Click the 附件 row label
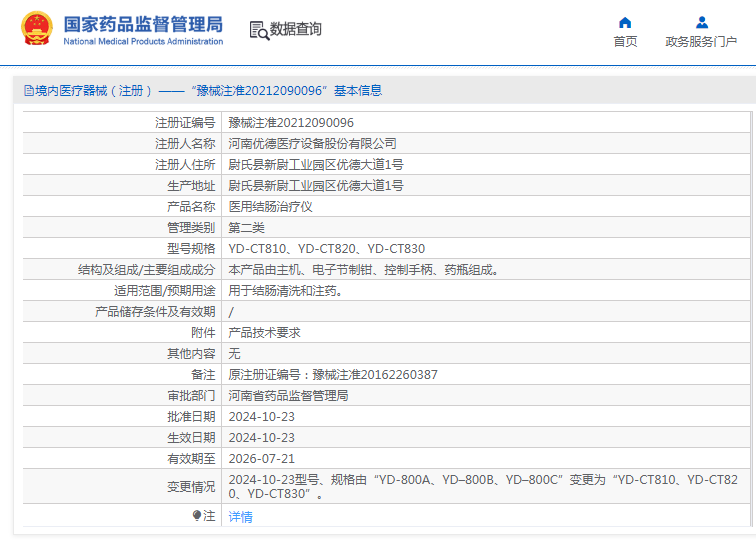The height and width of the screenshot is (542, 756). point(203,333)
